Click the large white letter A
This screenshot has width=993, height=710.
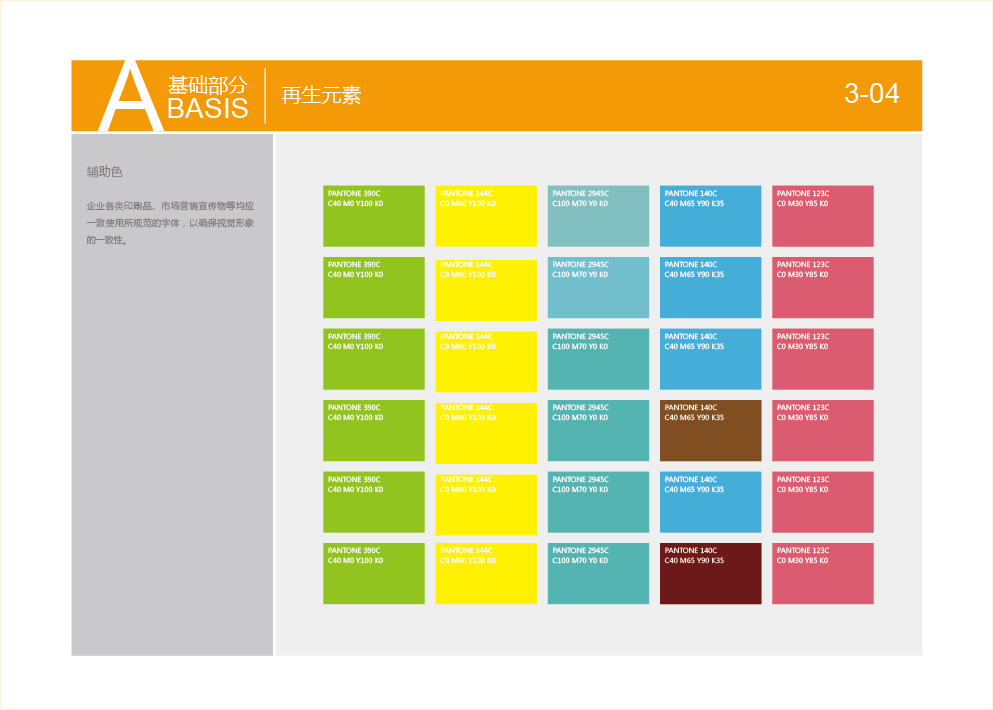click(131, 96)
